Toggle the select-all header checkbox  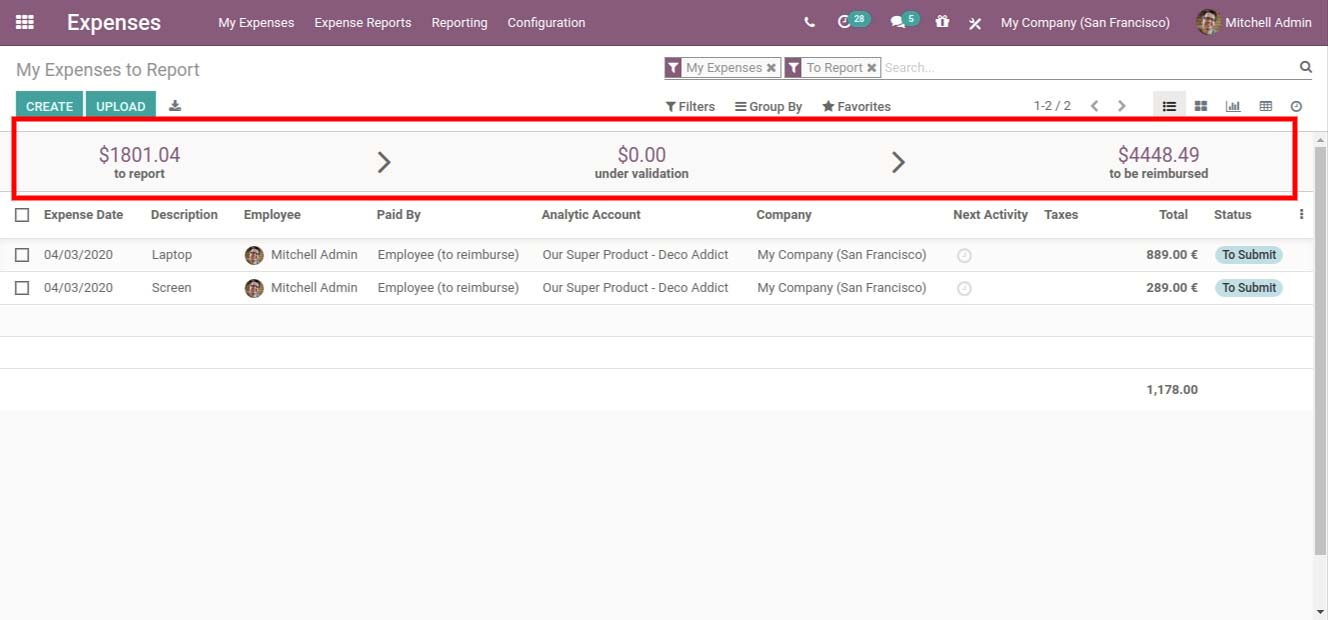(x=22, y=215)
